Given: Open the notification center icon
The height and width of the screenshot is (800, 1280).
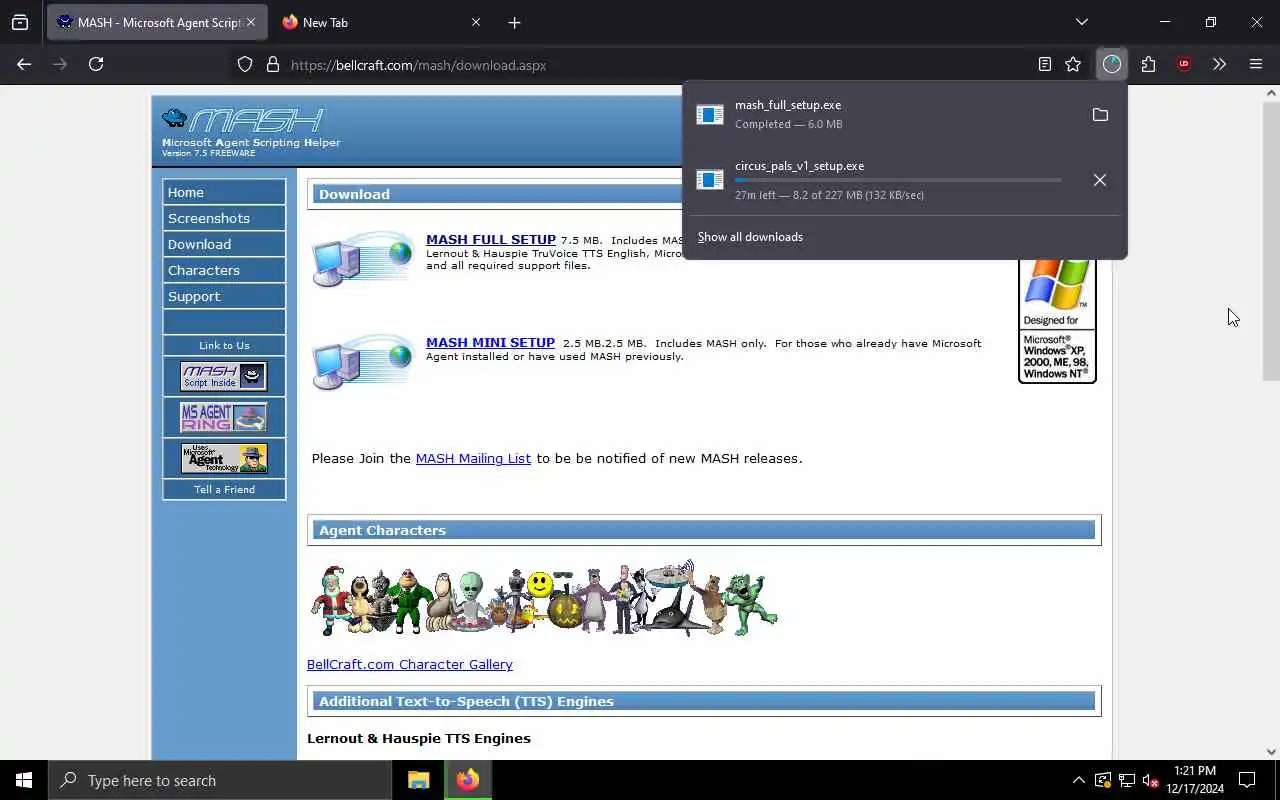Looking at the screenshot, I should [1247, 780].
